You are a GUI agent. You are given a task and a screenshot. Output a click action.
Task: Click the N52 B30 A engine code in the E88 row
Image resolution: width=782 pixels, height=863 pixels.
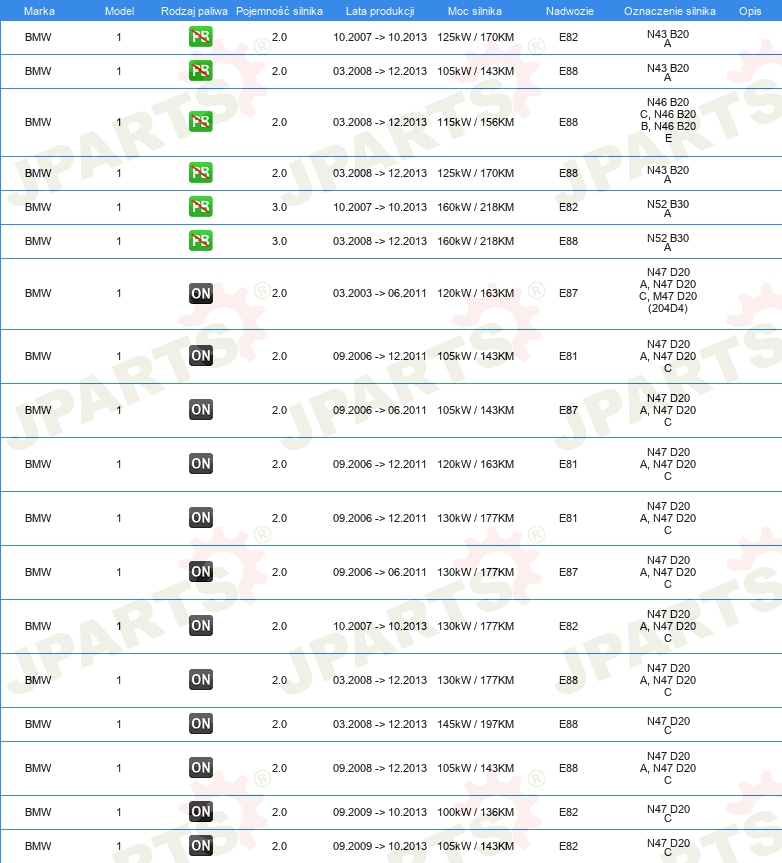(x=668, y=242)
